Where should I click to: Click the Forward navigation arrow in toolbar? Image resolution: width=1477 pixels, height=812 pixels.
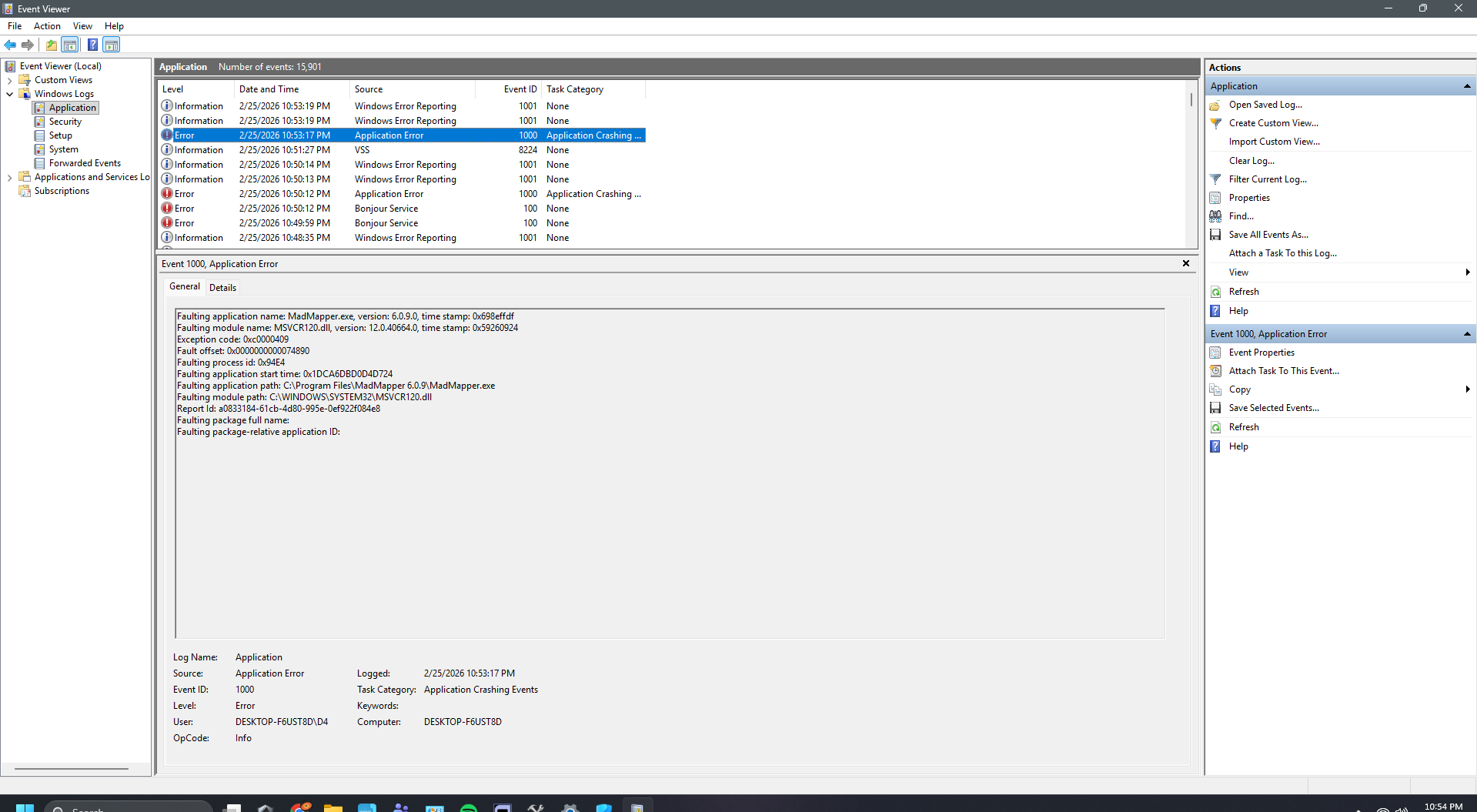[28, 45]
